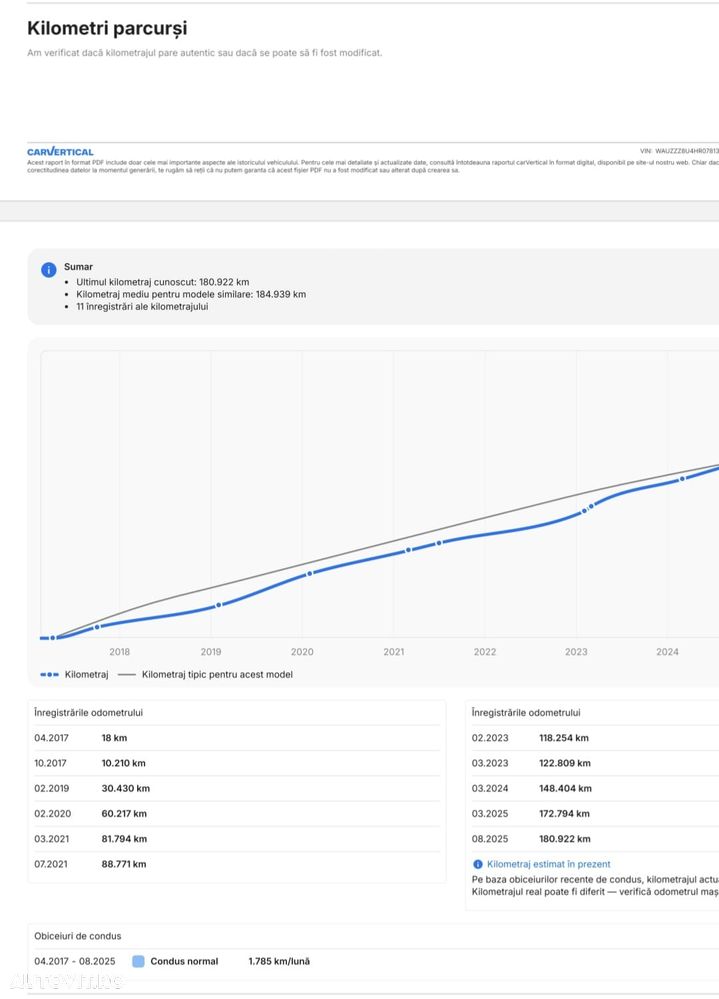Viewport: 719px width, 999px height.
Task: Click the chart data point near 2020
Action: 309,573
